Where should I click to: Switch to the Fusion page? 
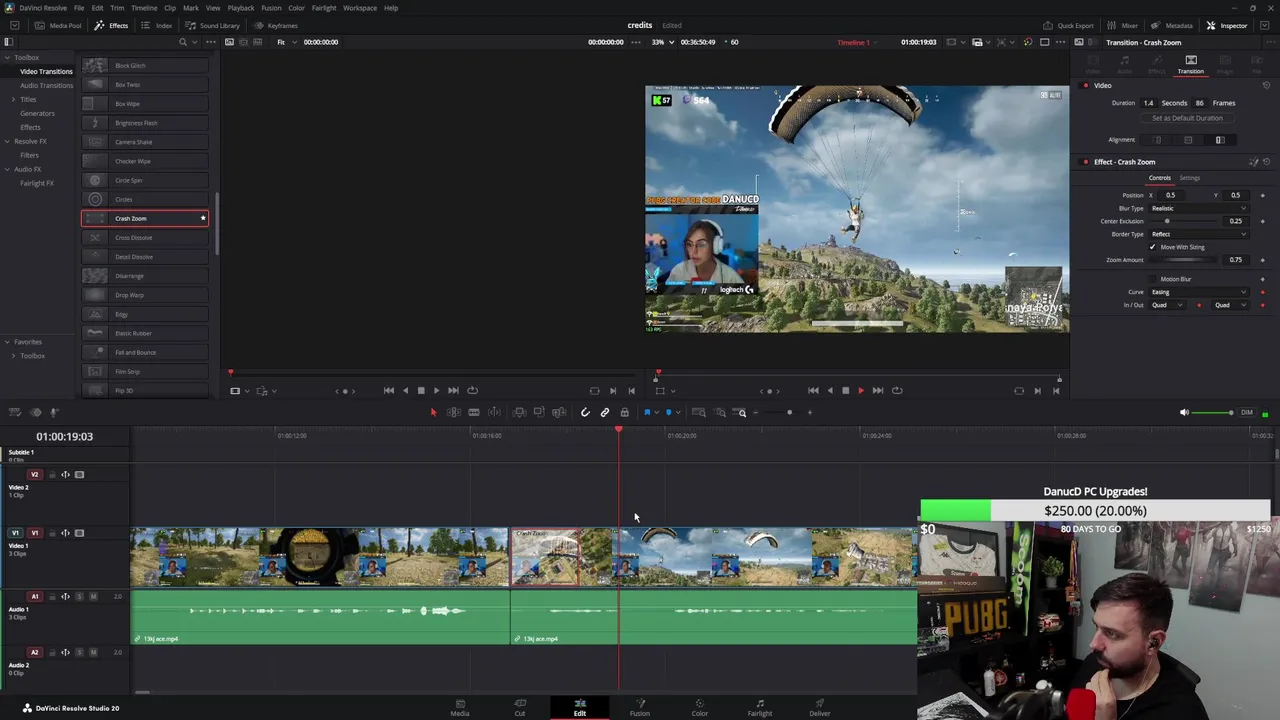click(x=639, y=707)
